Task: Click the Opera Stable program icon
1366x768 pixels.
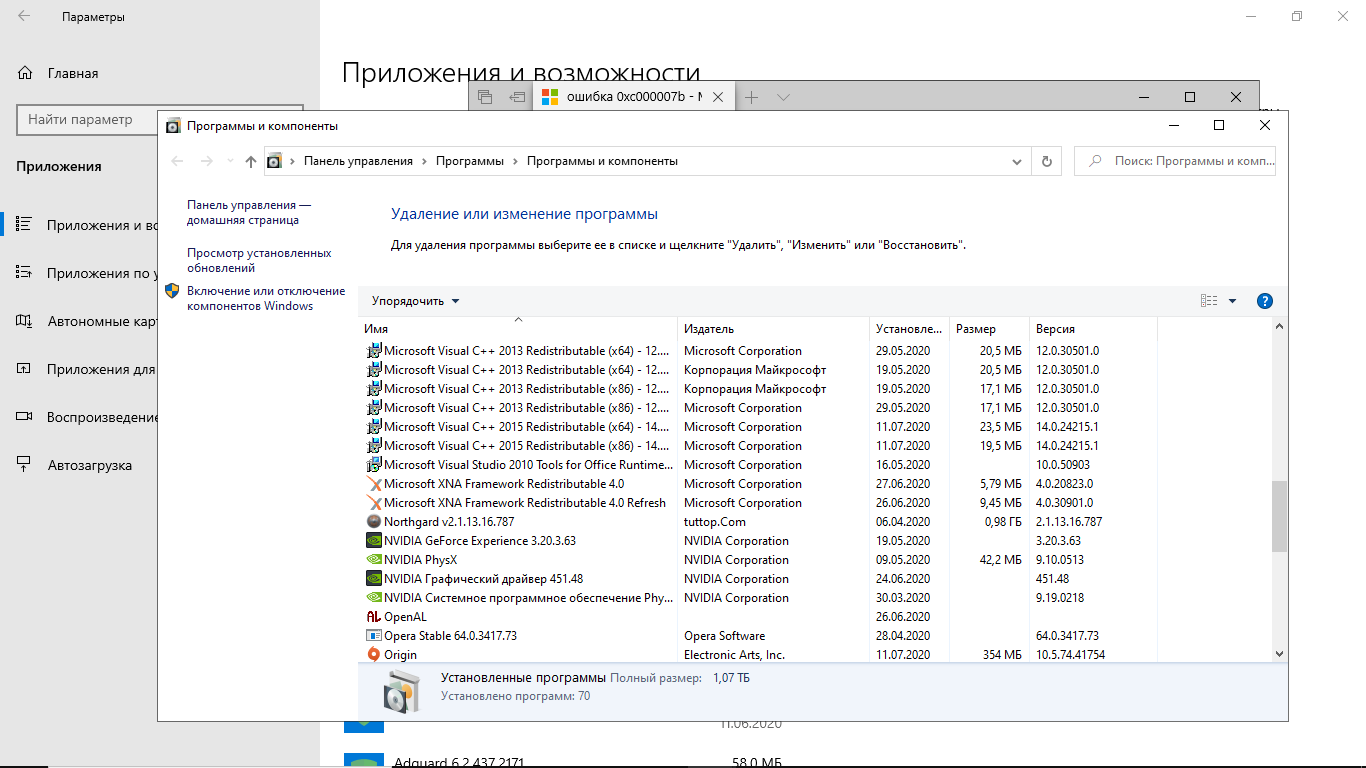Action: pyautogui.click(x=374, y=636)
